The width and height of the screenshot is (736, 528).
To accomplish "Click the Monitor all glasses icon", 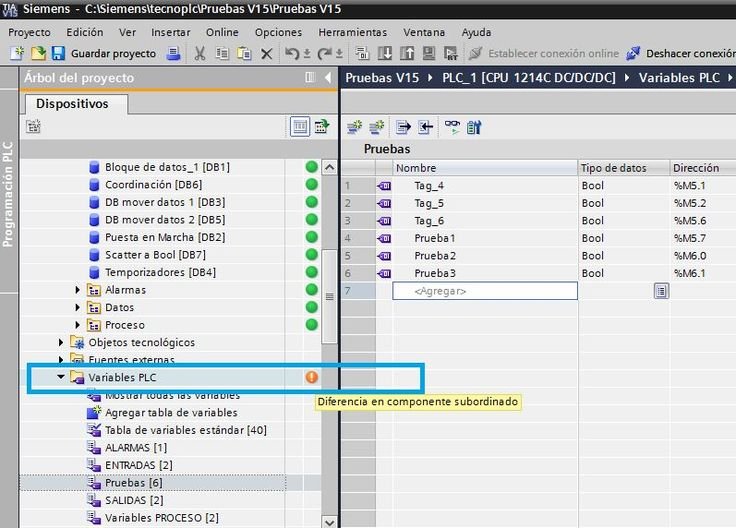I will click(452, 127).
